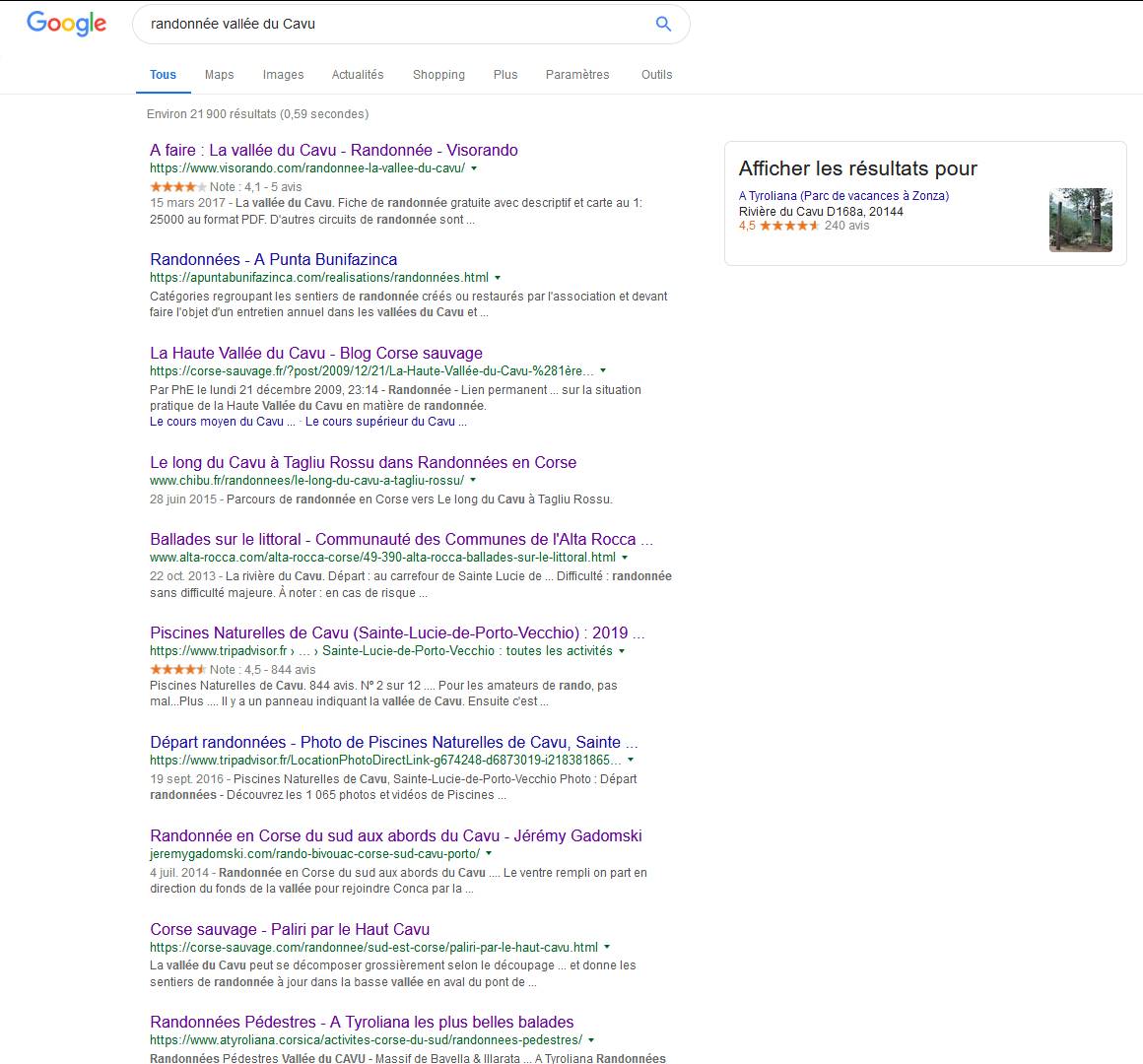The width and height of the screenshot is (1143, 1064).
Task: Expand dropdown arrow next to alta-rocca.com URL
Action: (625, 558)
